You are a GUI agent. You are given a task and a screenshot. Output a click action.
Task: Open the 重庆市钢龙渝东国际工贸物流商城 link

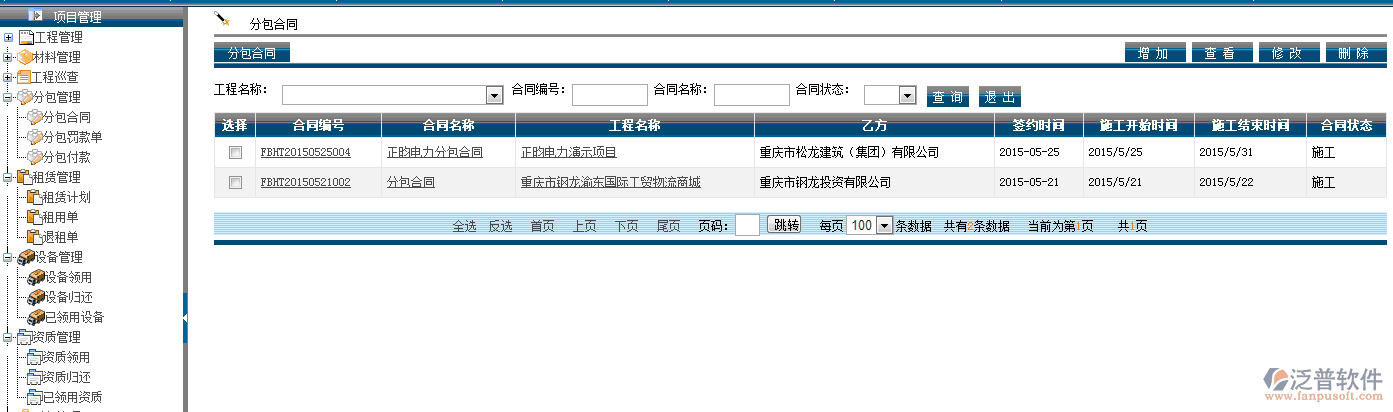pyautogui.click(x=610, y=183)
